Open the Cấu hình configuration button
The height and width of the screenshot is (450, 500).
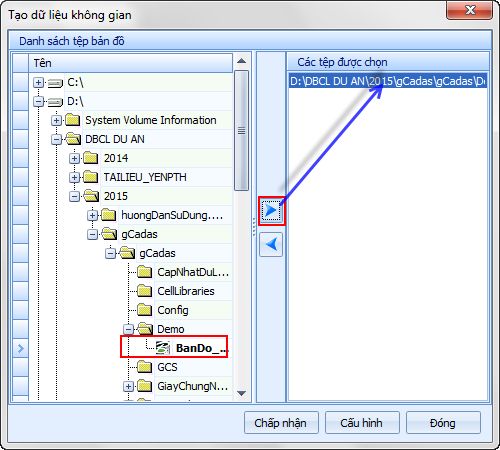tap(362, 423)
